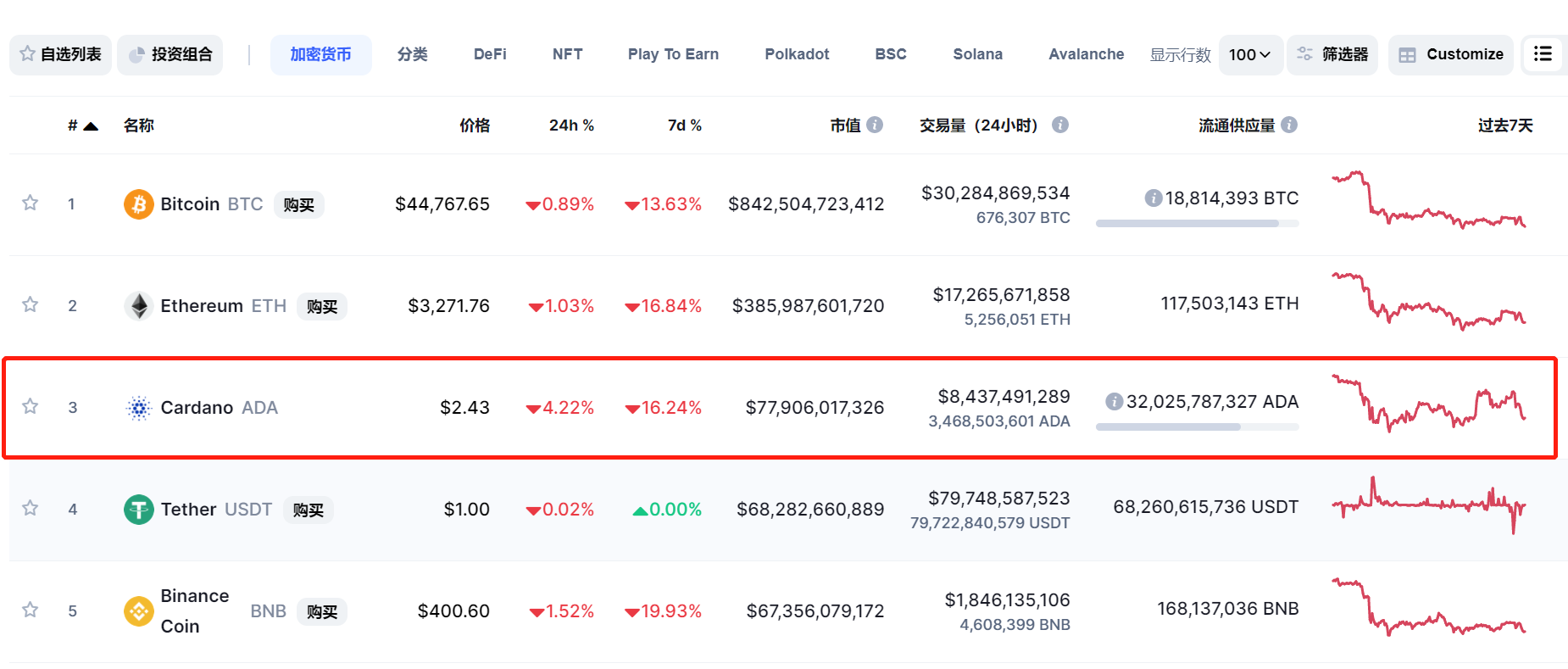Click Cardano circulating supply progress bar

1197,427
